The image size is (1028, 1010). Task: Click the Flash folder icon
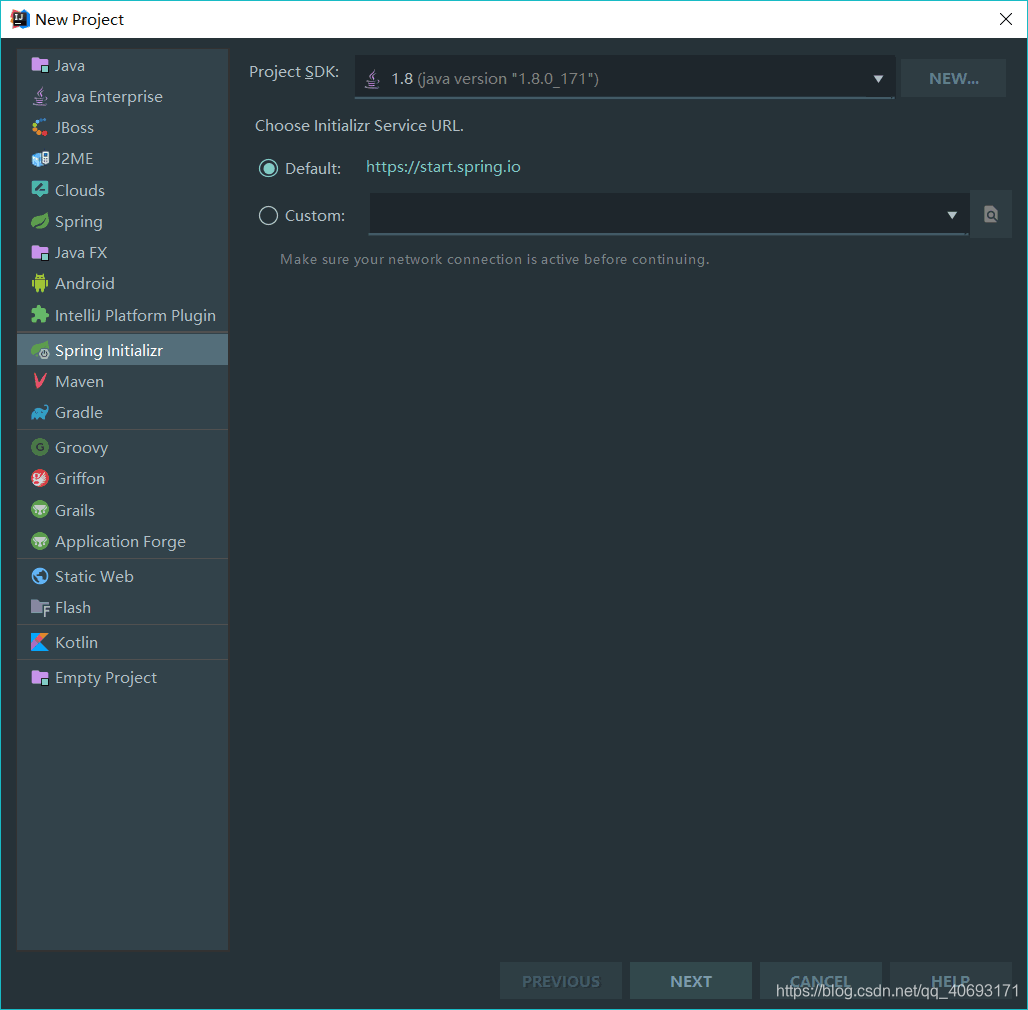[x=40, y=608]
